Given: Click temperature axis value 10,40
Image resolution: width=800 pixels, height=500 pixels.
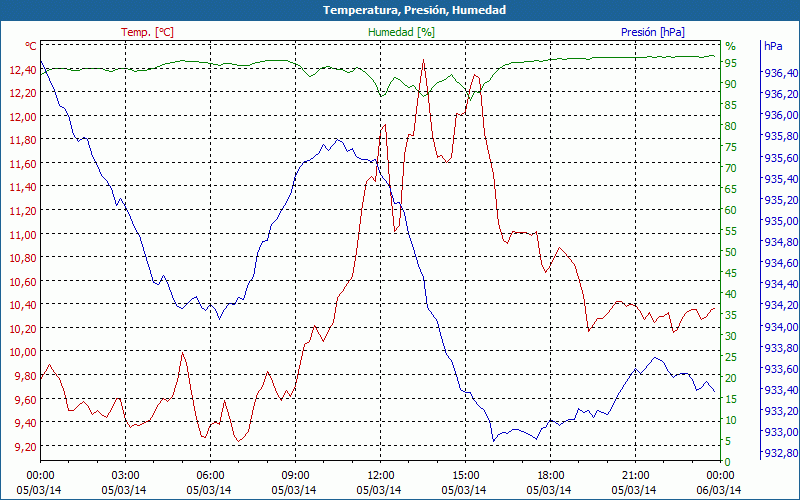Looking at the screenshot, I should point(23,305).
